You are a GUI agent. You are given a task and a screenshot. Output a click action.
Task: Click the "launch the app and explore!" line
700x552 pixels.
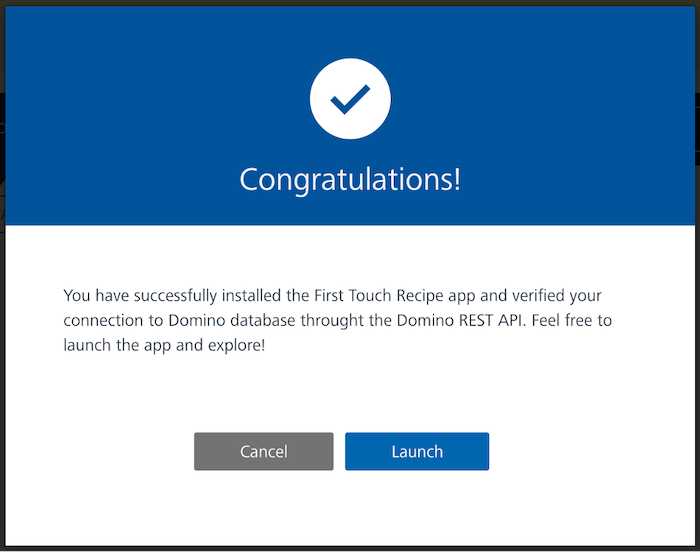click(x=164, y=345)
